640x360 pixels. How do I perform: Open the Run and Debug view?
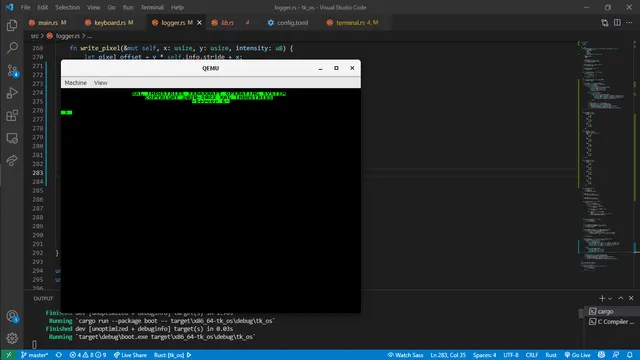coord(12,93)
